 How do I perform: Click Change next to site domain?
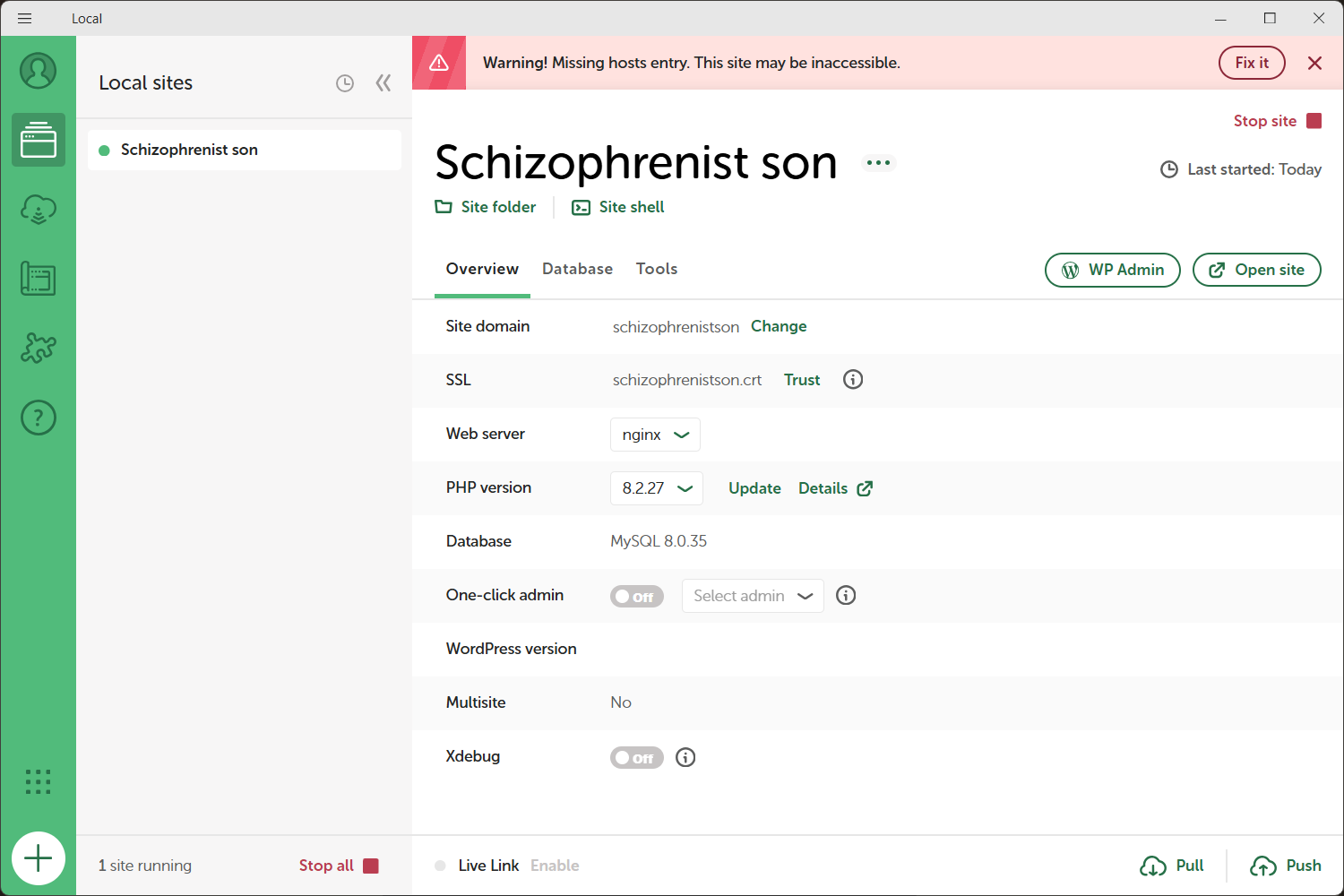pyautogui.click(x=779, y=326)
